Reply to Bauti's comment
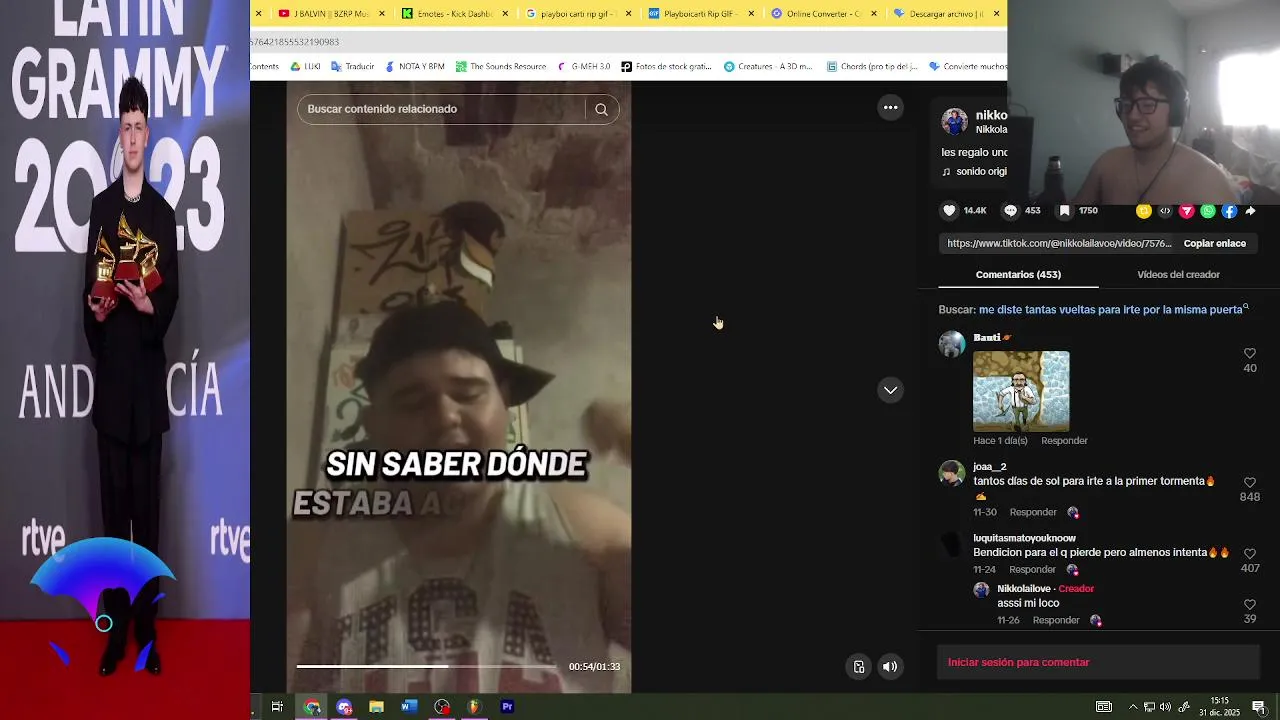The width and height of the screenshot is (1280, 720). coord(1064,441)
